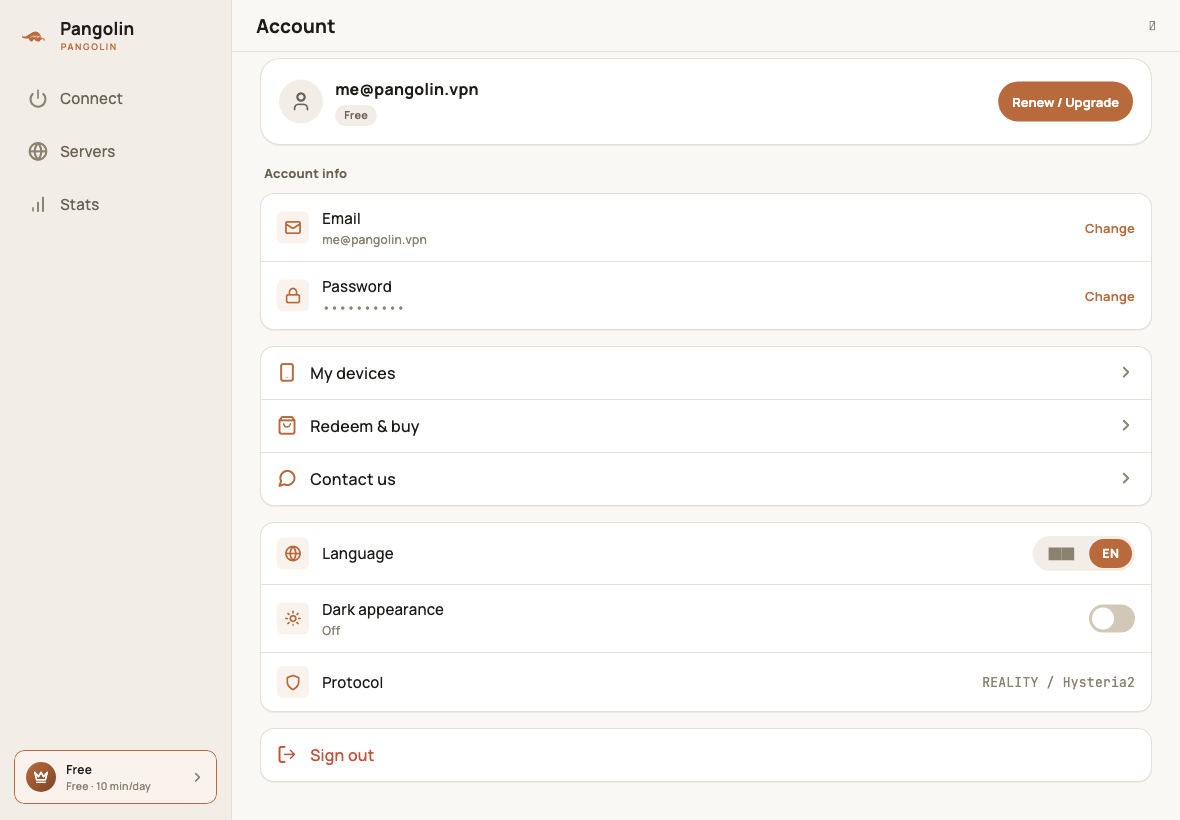Open the Contact us row

[706, 479]
